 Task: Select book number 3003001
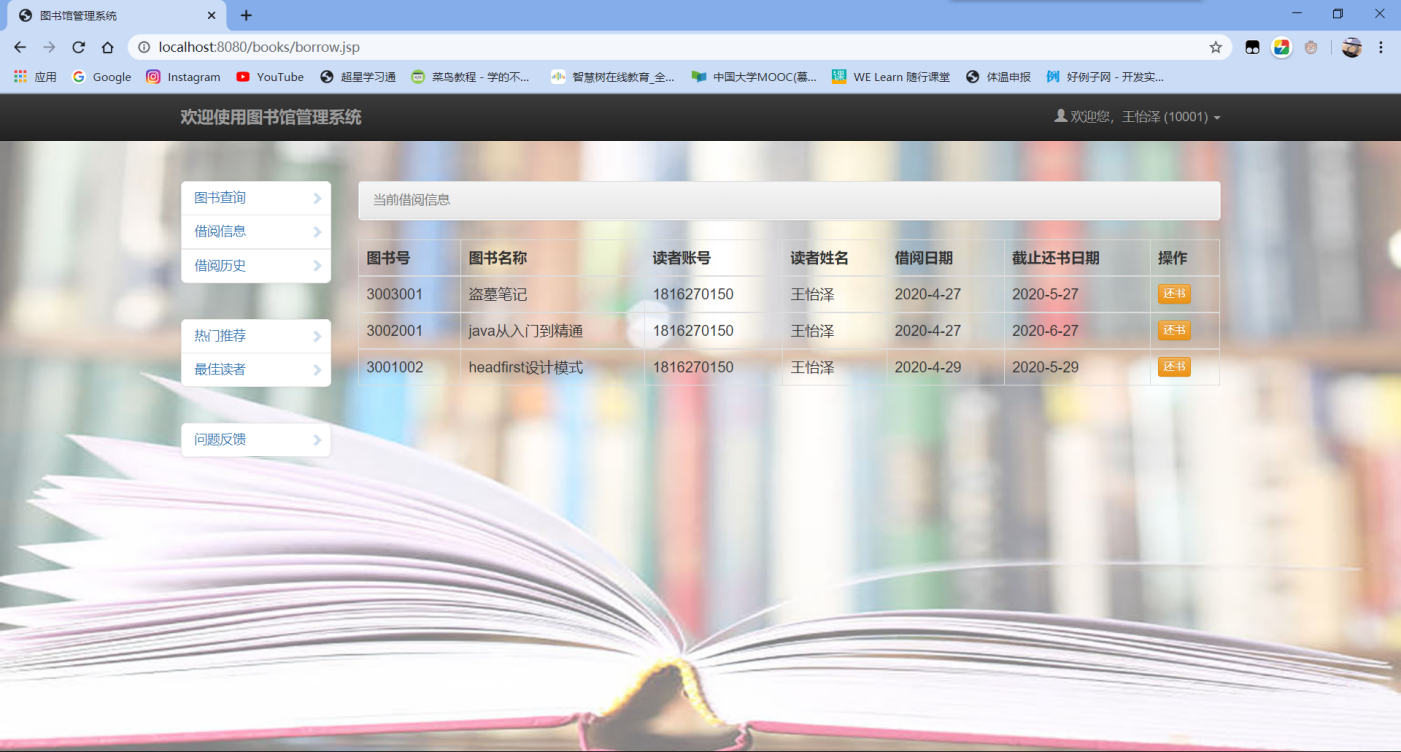click(x=395, y=295)
